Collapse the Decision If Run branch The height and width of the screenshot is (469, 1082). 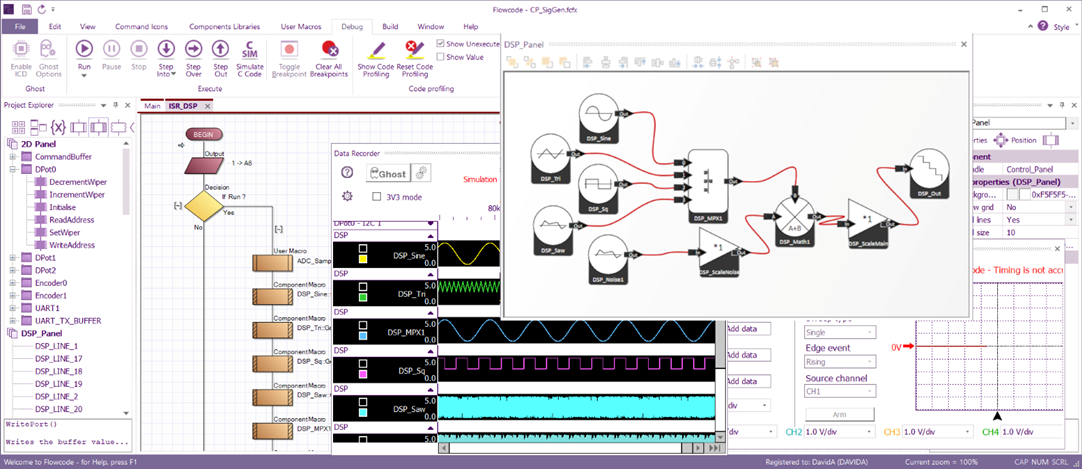178,206
